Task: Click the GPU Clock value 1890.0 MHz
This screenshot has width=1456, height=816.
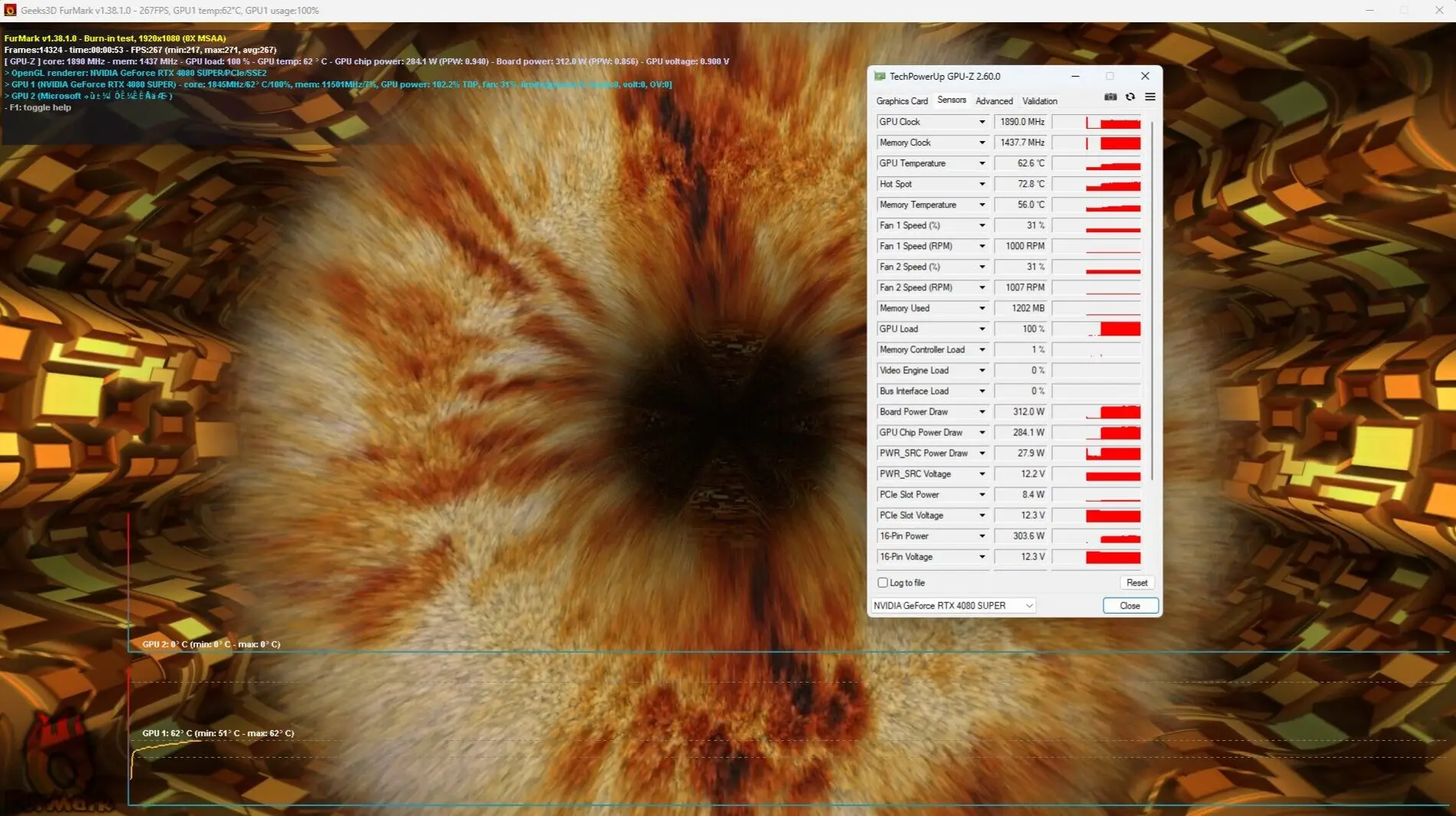Action: (x=1021, y=123)
